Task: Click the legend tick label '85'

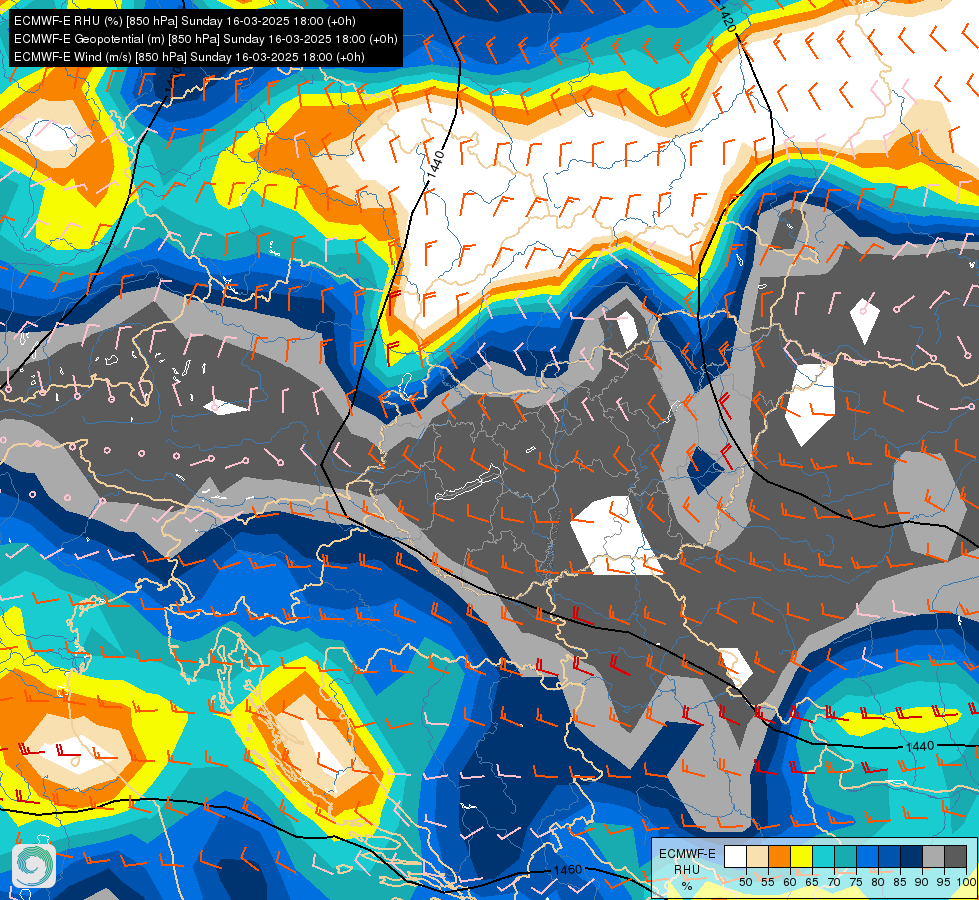Action: point(900,882)
